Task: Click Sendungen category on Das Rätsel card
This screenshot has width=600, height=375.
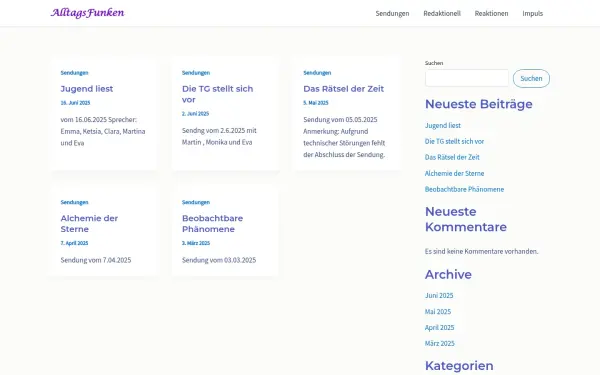Action: click(317, 73)
